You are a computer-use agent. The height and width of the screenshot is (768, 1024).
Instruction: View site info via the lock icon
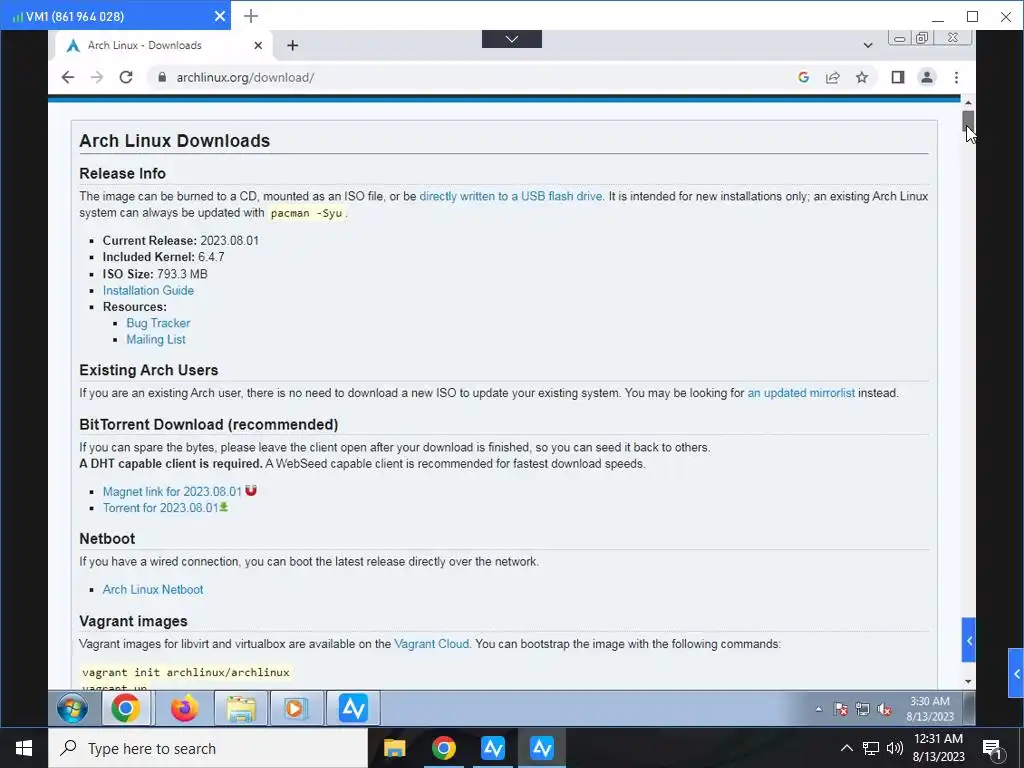coord(161,77)
